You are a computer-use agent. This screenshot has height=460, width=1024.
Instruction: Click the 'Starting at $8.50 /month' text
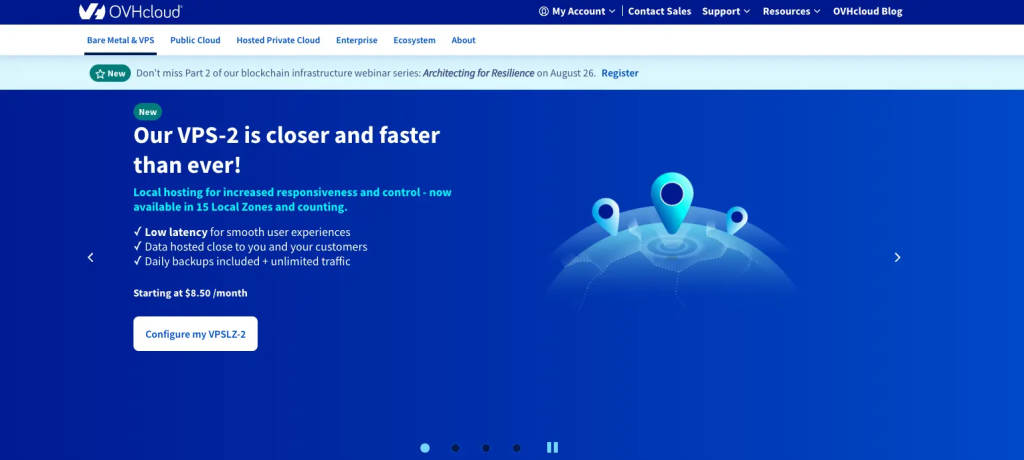tap(190, 293)
